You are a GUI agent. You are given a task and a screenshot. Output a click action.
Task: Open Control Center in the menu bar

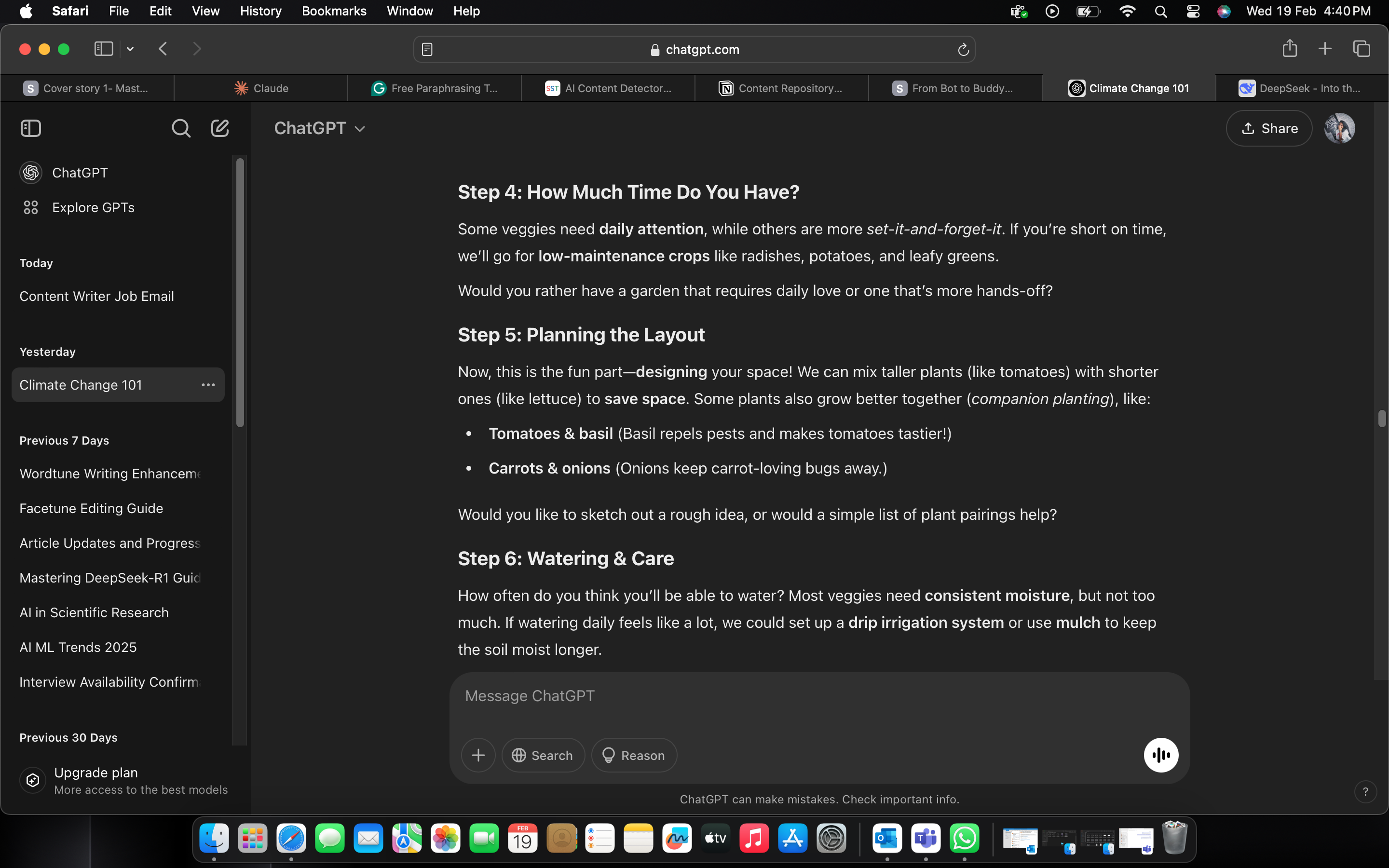[x=1193, y=11]
